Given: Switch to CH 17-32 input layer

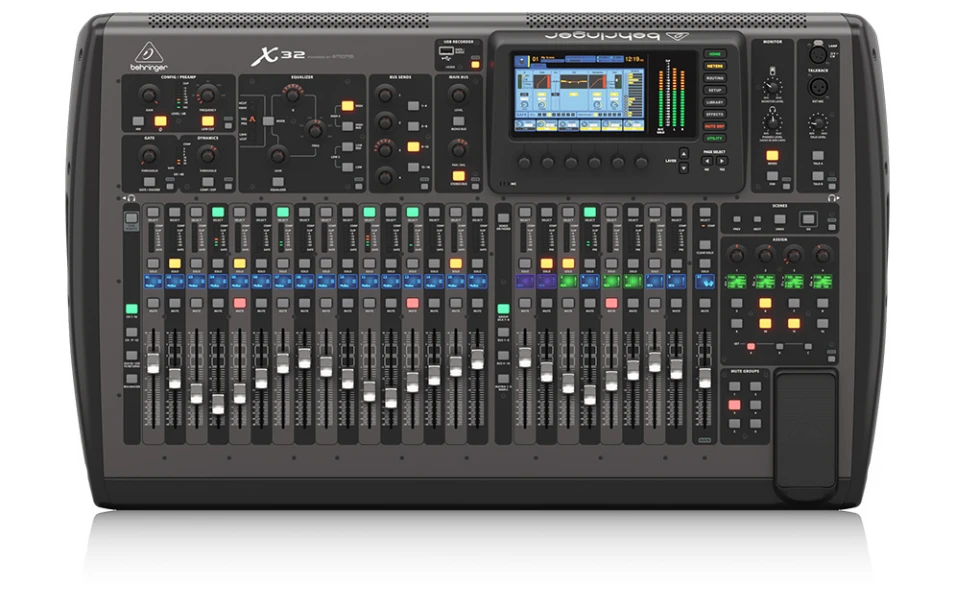Looking at the screenshot, I should pyautogui.click(x=132, y=333).
